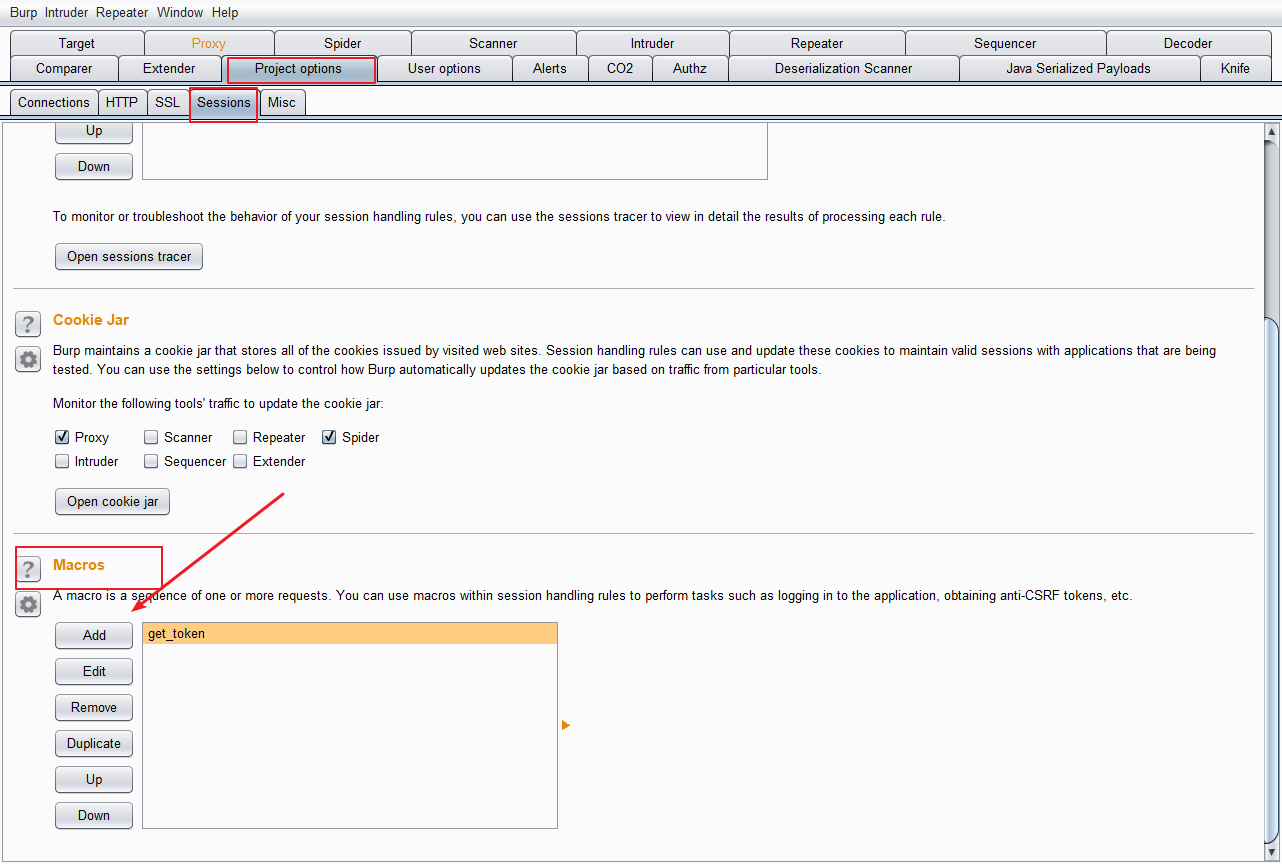Image resolution: width=1282 pixels, height=864 pixels.
Task: Select the get_token macro entry
Action: pos(349,633)
